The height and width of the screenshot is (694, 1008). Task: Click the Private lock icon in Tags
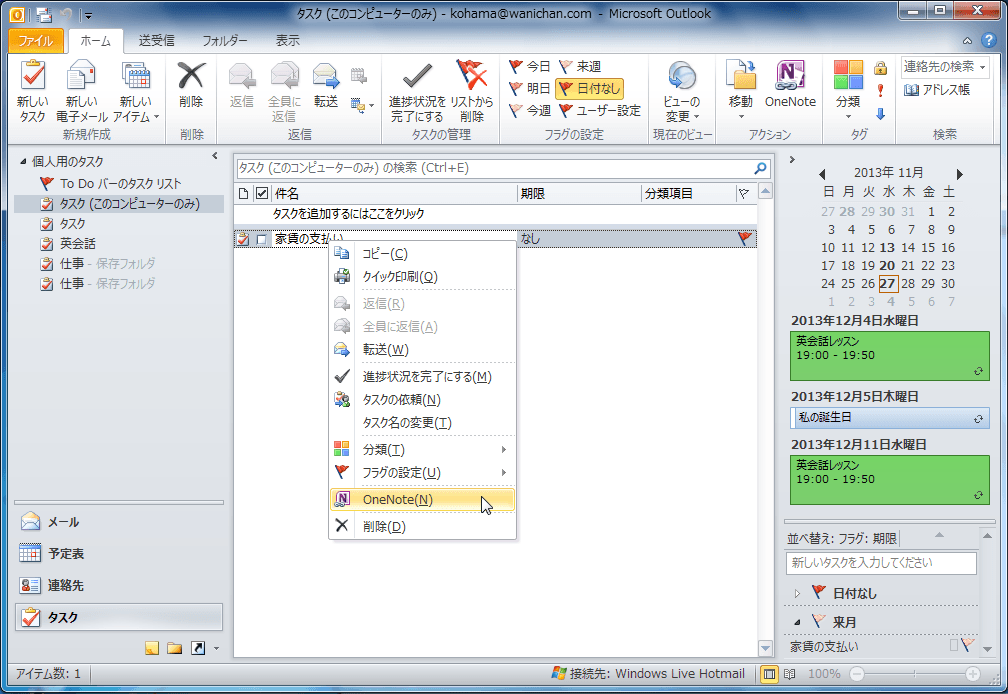point(880,67)
